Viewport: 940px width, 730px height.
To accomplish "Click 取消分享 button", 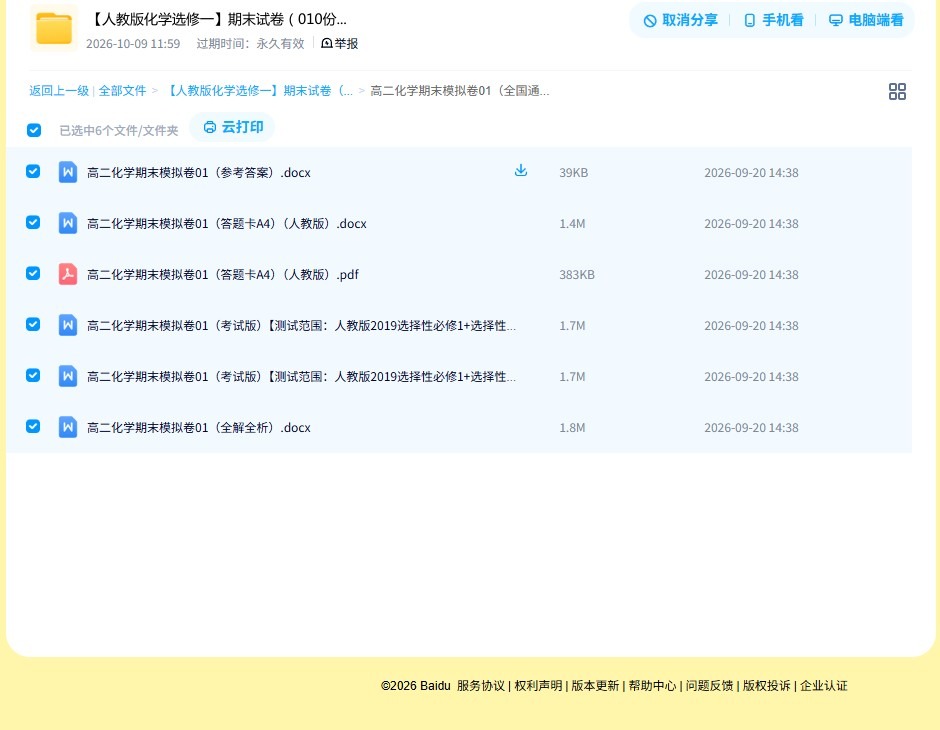I will point(680,20).
